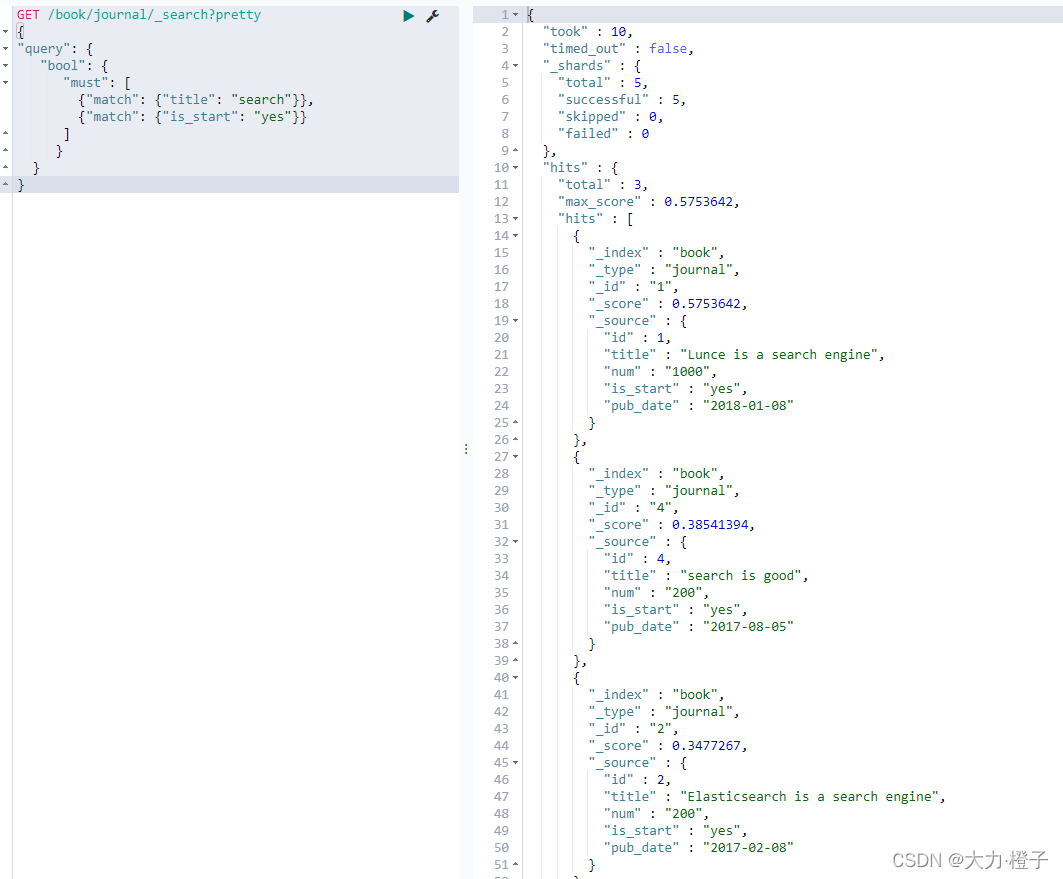
Task: Click the hits "total" : 3 line
Action: (603, 184)
